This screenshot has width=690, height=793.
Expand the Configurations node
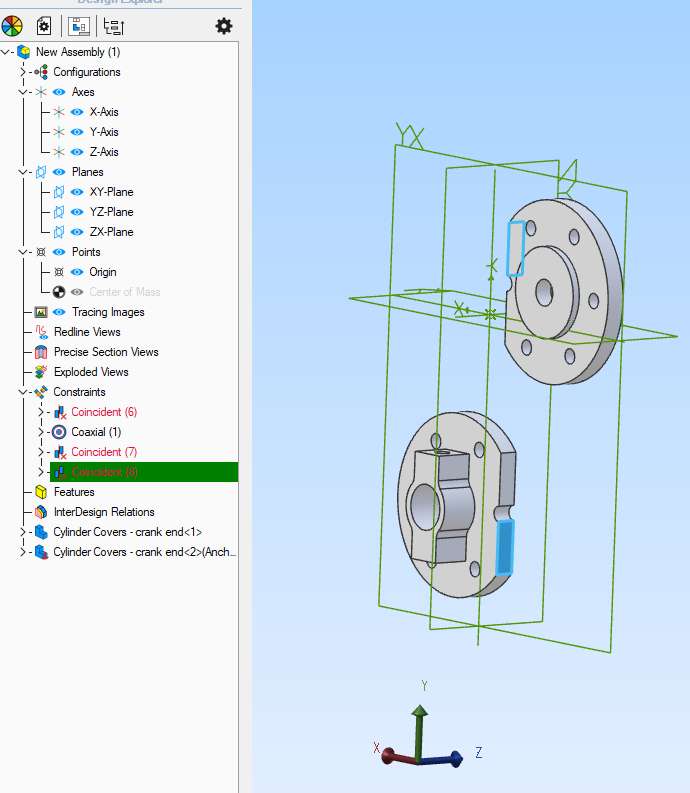tap(22, 72)
